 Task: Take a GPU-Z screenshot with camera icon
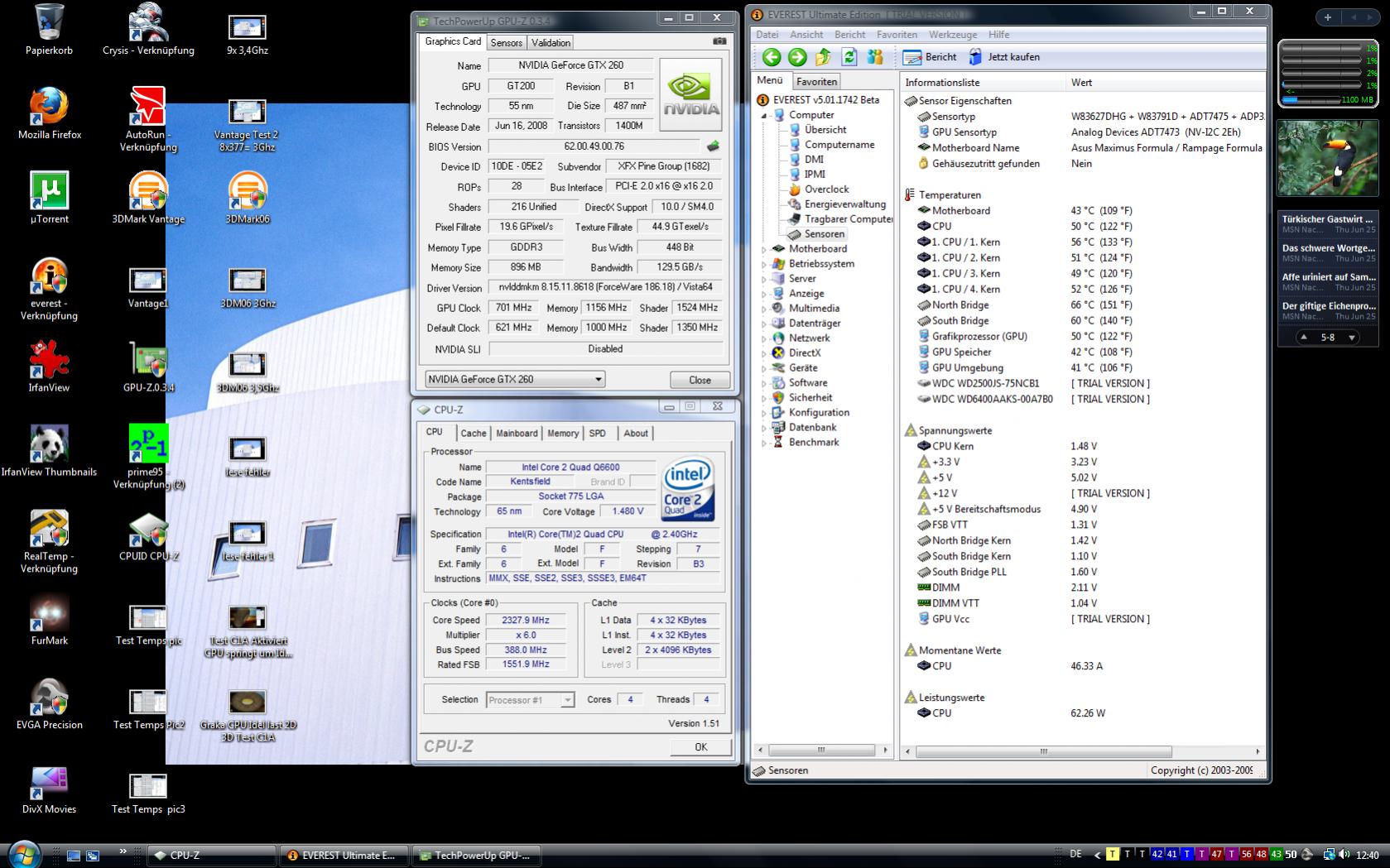[719, 41]
